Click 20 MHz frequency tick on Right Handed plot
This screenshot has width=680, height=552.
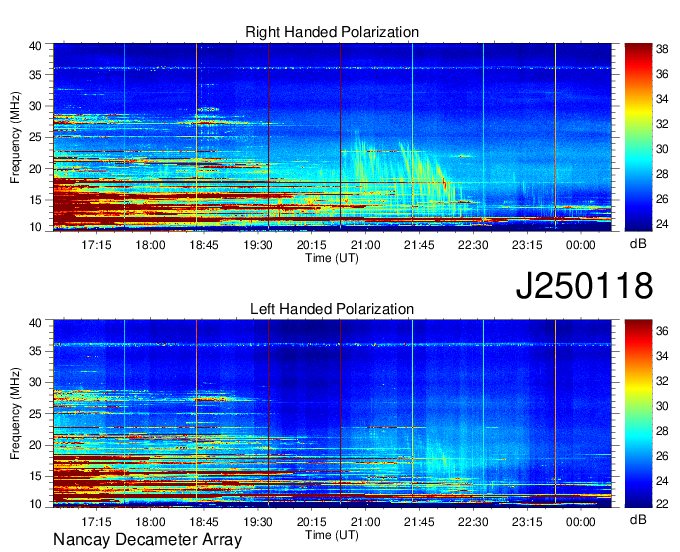pyautogui.click(x=35, y=169)
